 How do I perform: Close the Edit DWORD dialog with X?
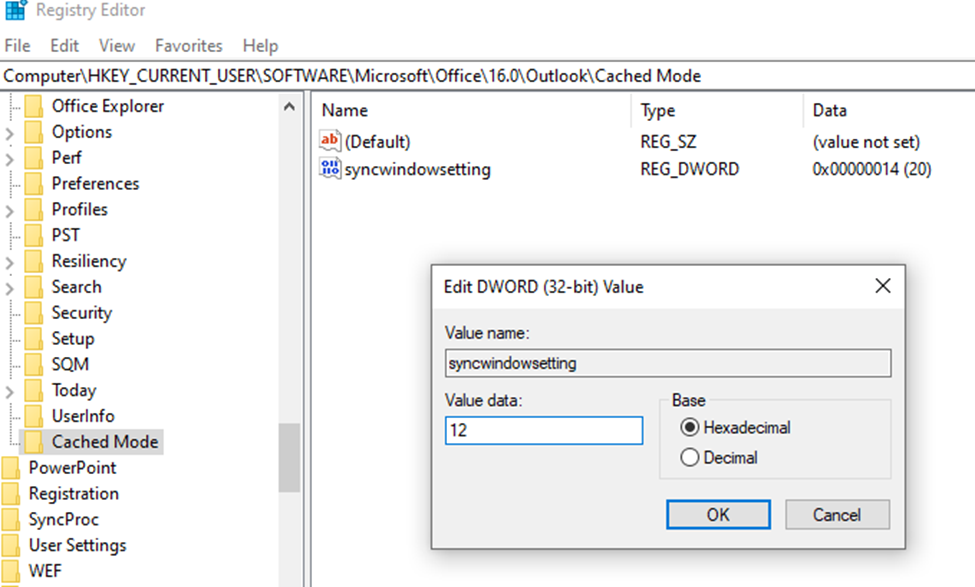883,286
